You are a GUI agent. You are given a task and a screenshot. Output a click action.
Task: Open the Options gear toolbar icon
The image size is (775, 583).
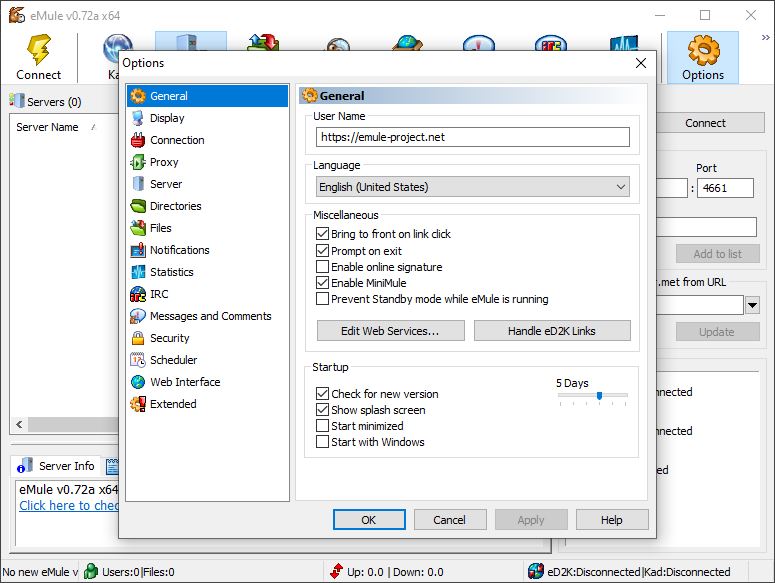[x=703, y=50]
